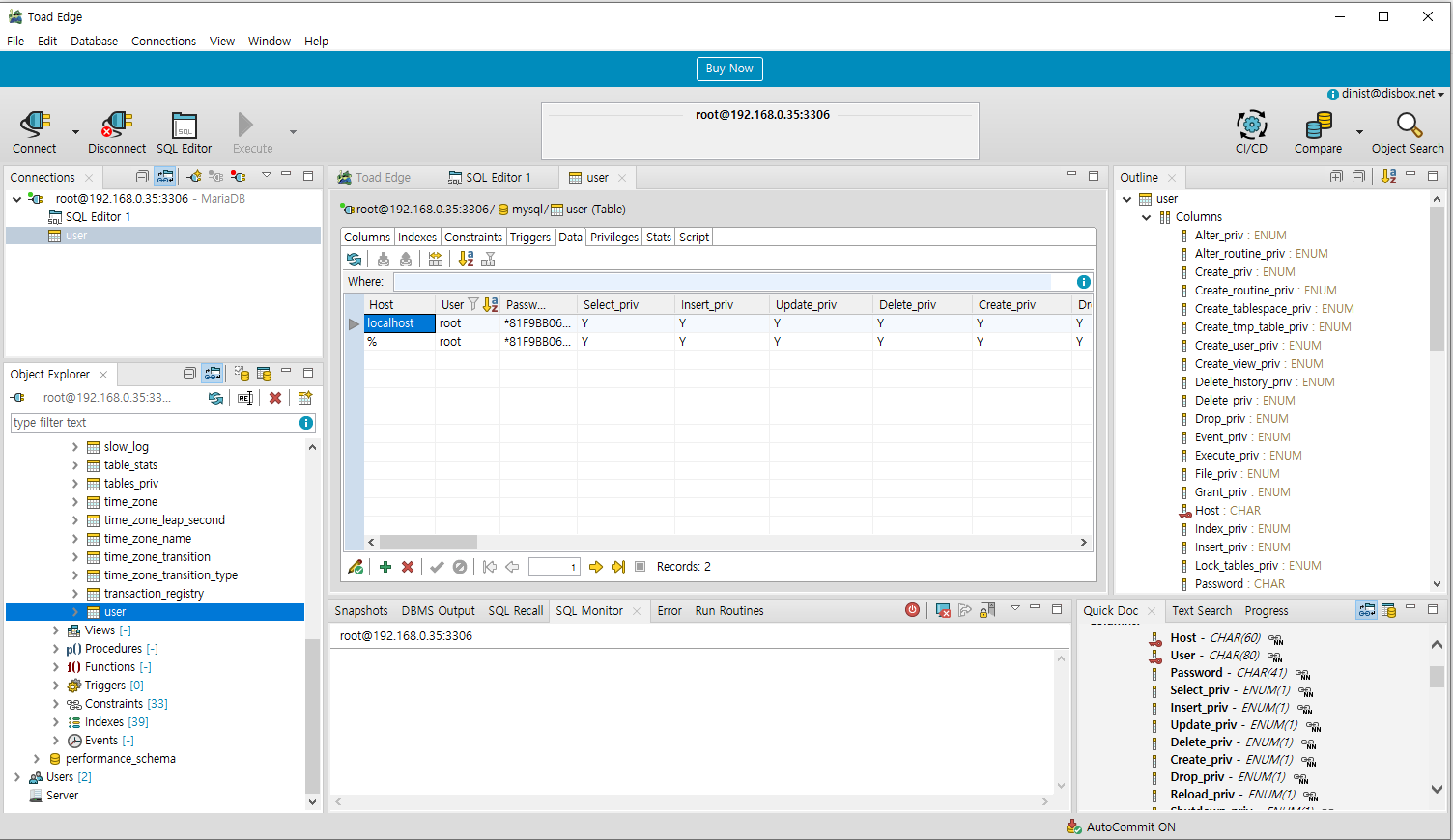Viewport: 1453px width, 840px height.
Task: Switch to the SQL Editor 1 tab
Action: click(x=490, y=178)
